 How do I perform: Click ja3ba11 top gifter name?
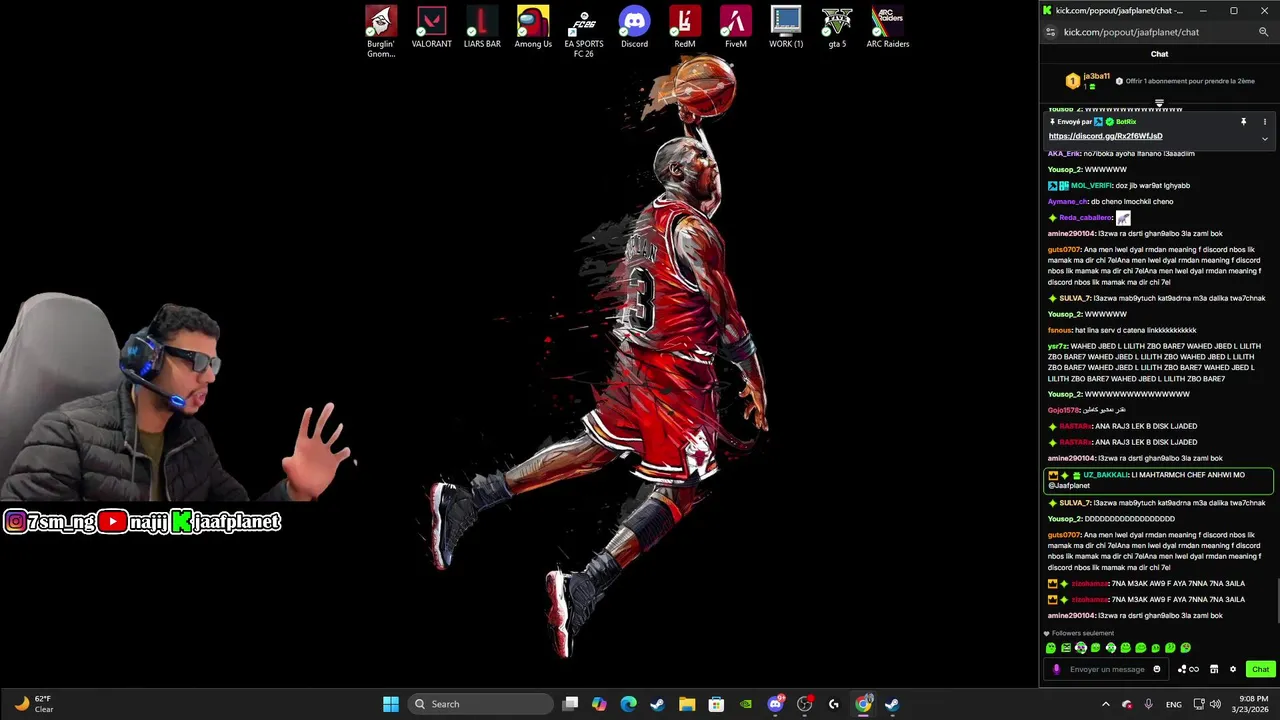point(1096,76)
